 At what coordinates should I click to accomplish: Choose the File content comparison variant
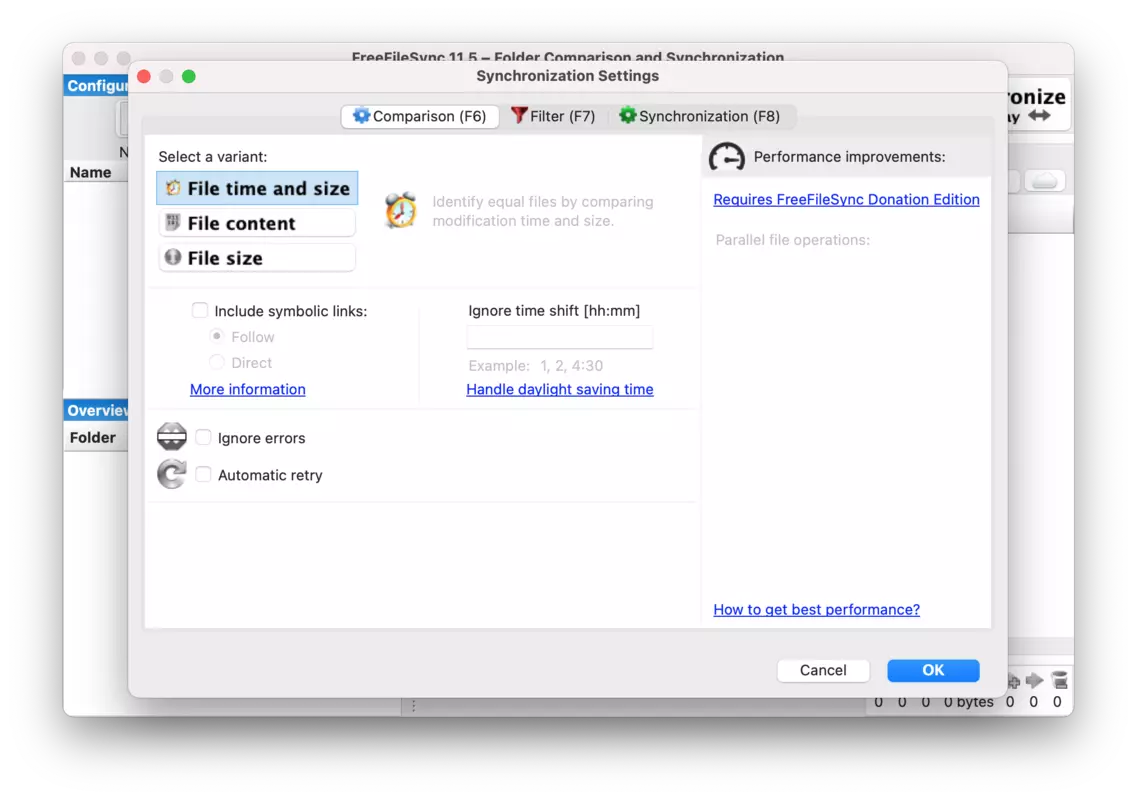257,223
